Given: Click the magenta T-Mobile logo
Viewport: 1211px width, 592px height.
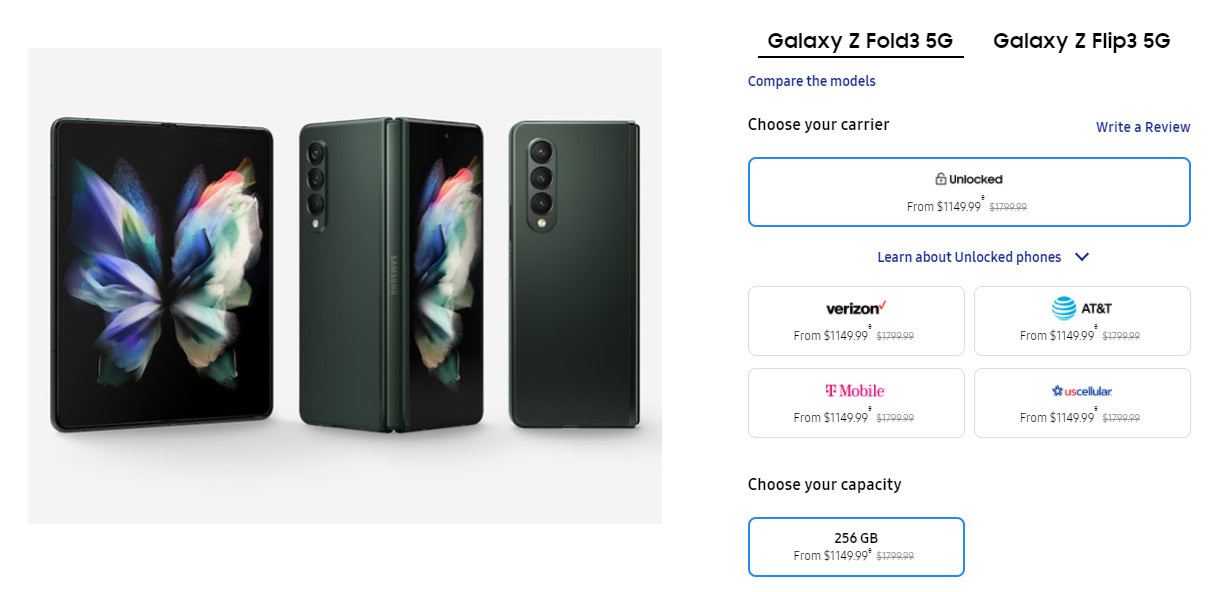Looking at the screenshot, I should [855, 390].
